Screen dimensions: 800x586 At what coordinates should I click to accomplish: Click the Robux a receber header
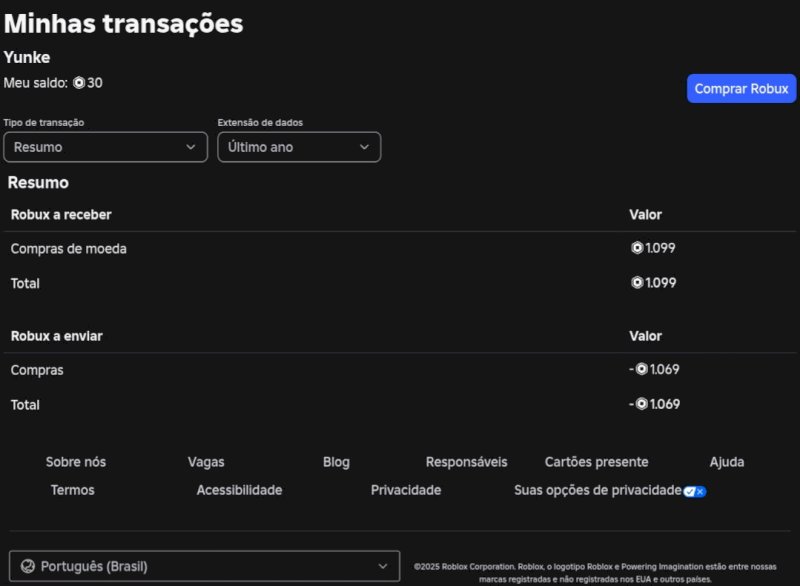pos(61,215)
